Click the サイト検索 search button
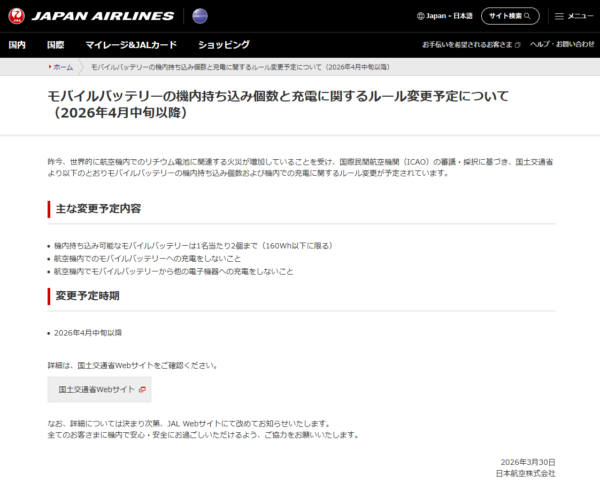The height and width of the screenshot is (491, 600). (x=510, y=16)
